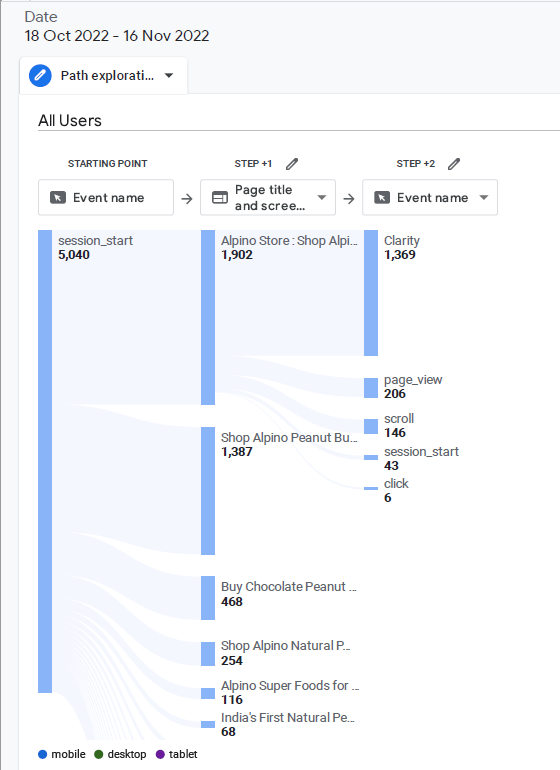Click the Alpino Store 1,902 node bar
560x770 pixels.
[208, 317]
